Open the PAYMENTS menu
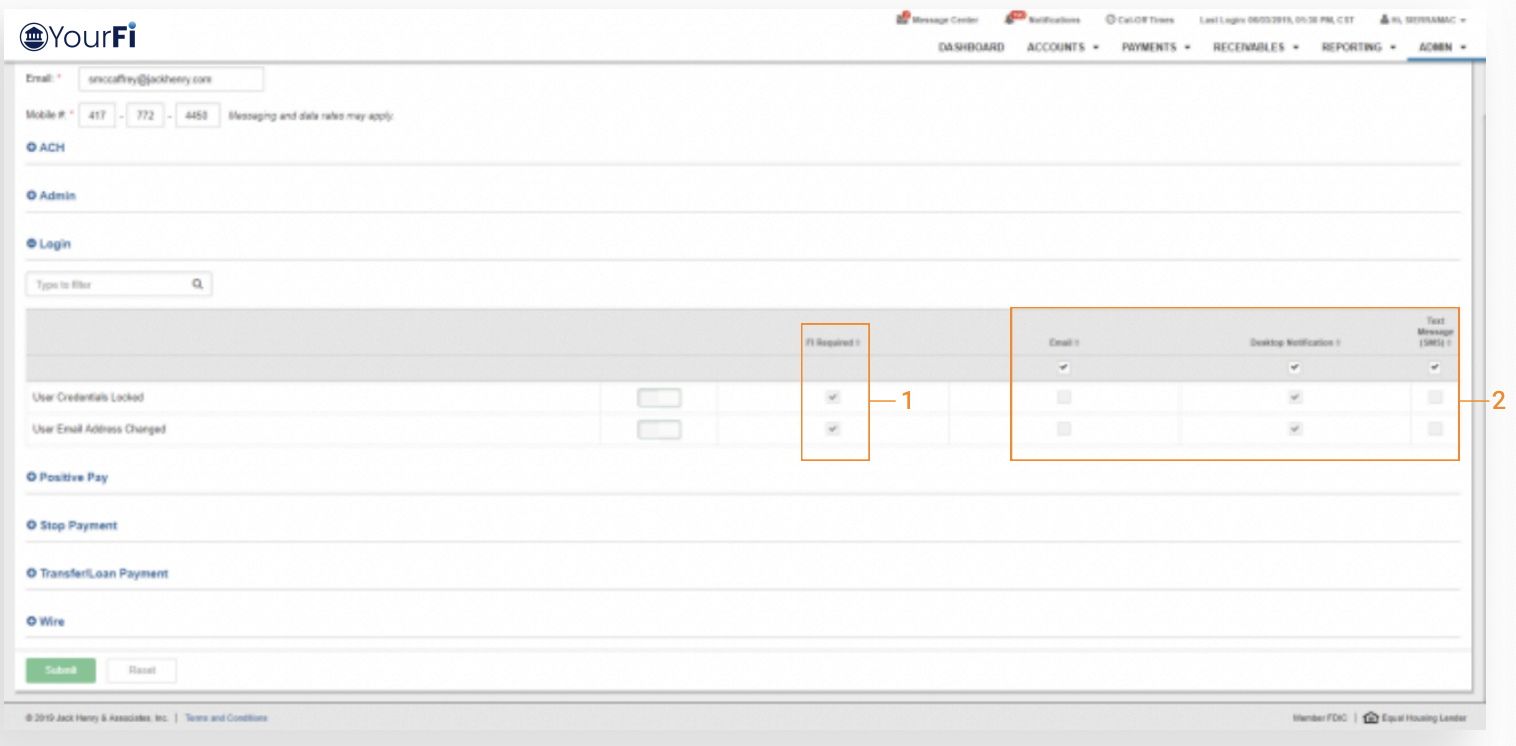The width and height of the screenshot is (1516, 746). coord(1155,47)
